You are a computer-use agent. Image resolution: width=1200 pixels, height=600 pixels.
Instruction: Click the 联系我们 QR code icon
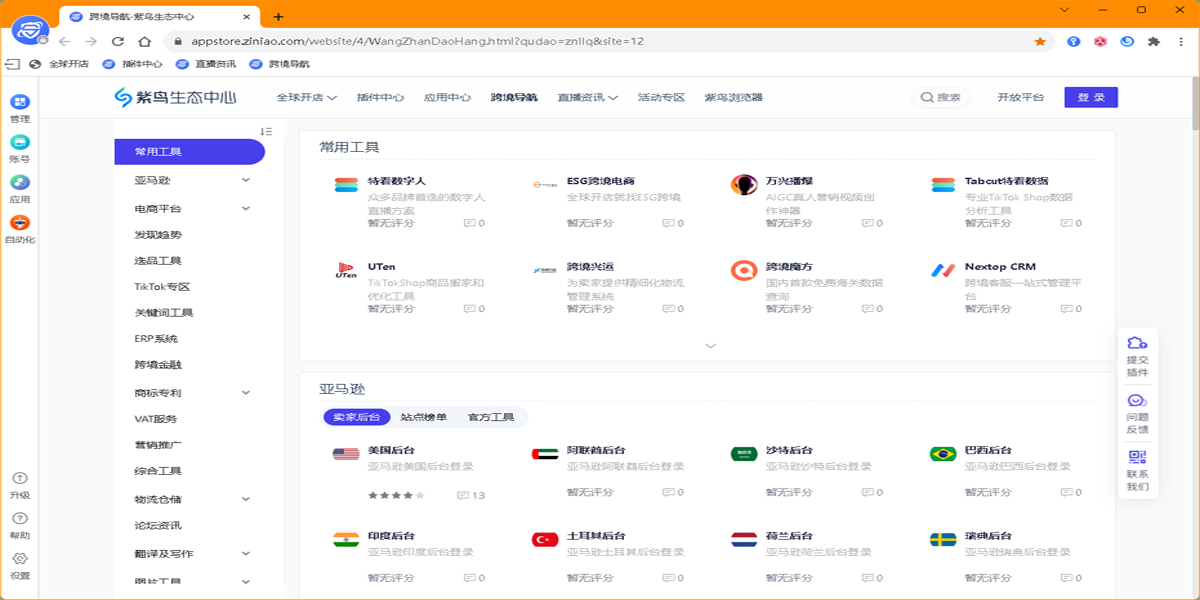(x=1137, y=458)
